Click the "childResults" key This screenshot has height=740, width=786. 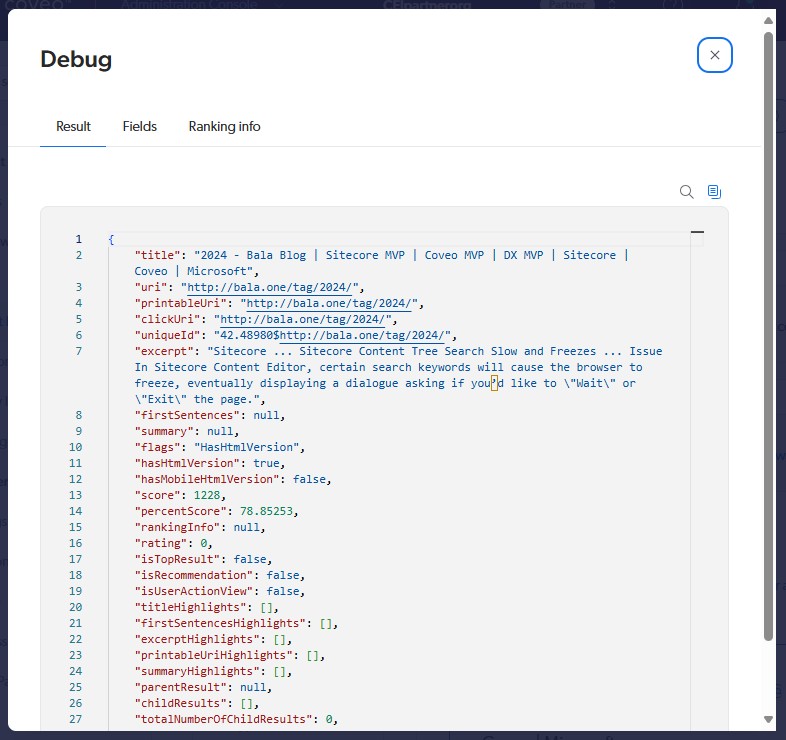(x=180, y=703)
